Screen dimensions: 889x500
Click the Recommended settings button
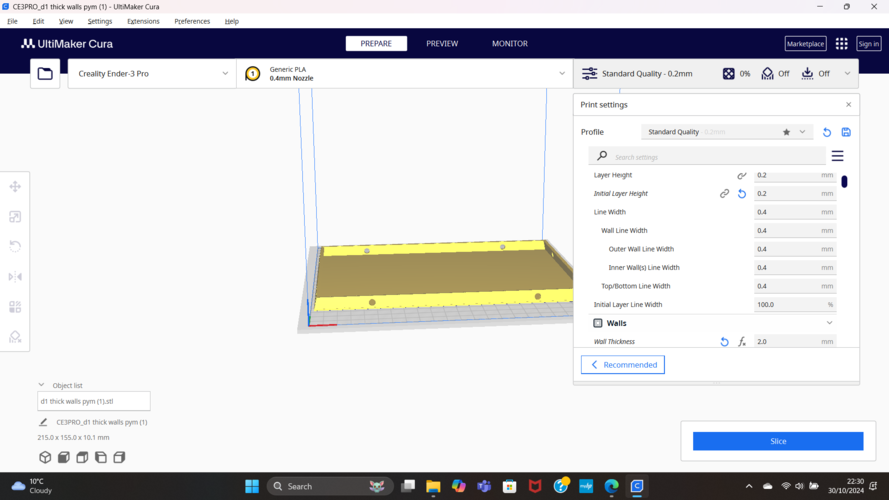(623, 365)
